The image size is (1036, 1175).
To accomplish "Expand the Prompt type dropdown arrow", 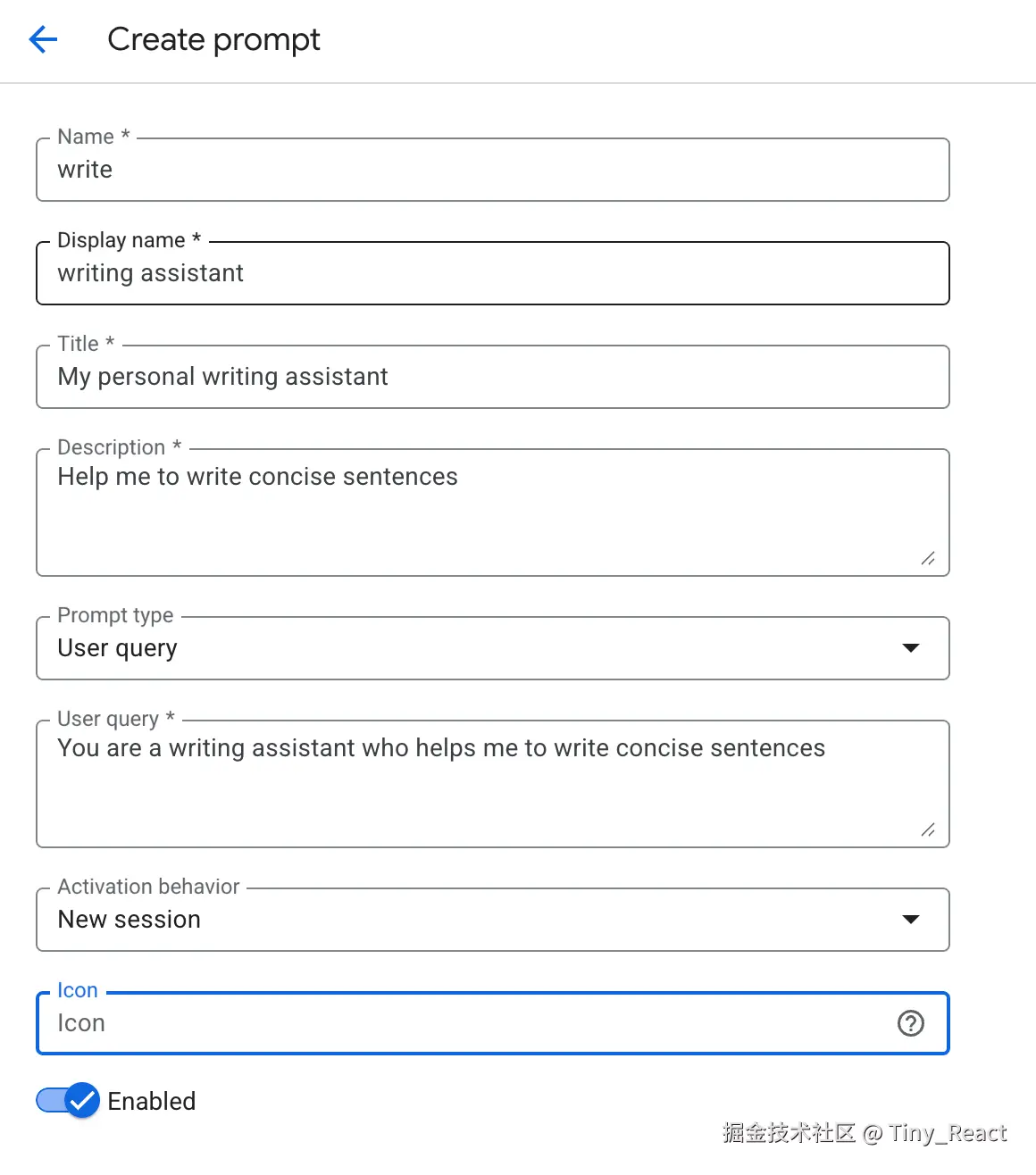I will [x=910, y=648].
